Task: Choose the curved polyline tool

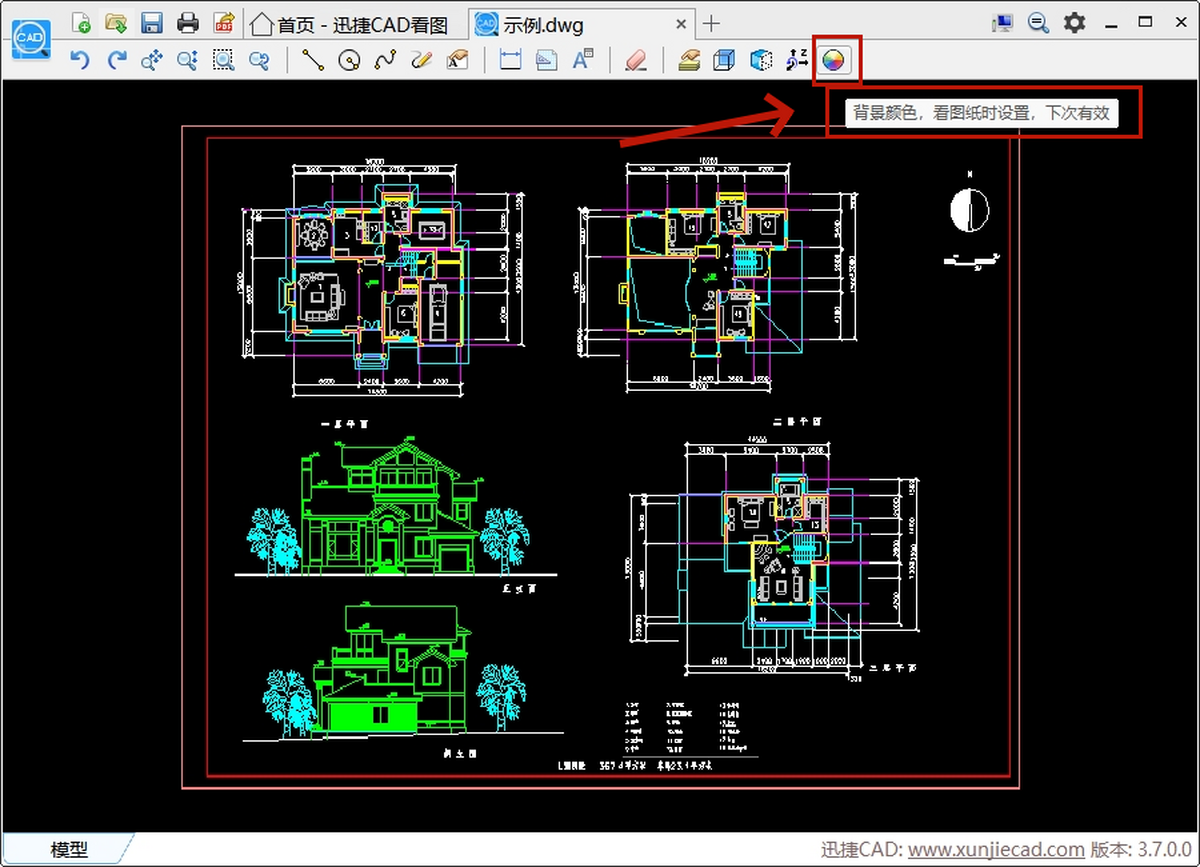Action: point(385,61)
